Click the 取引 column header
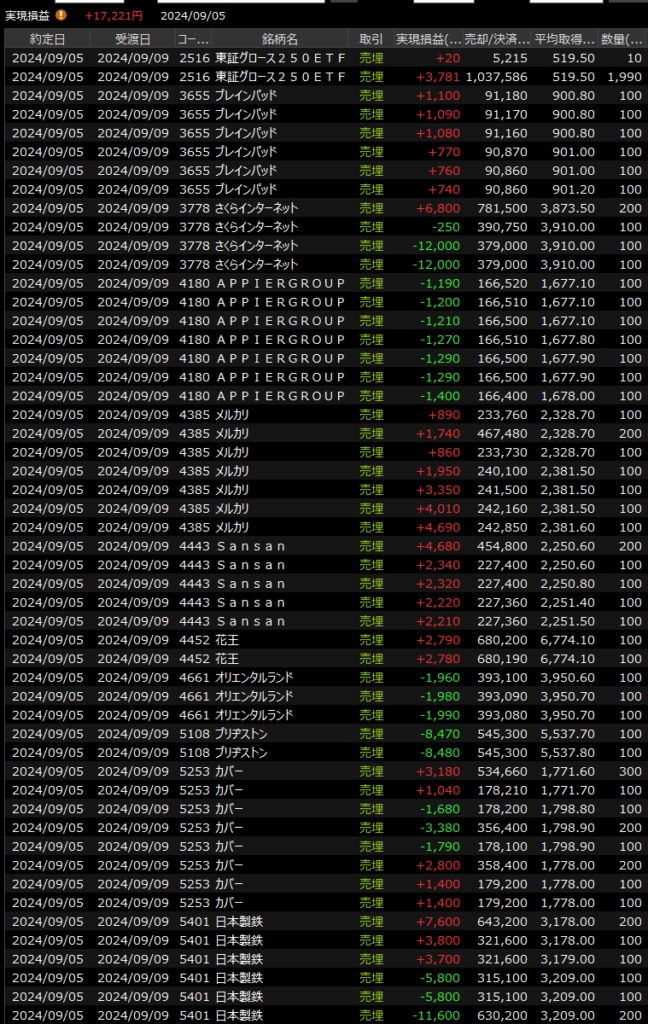This screenshot has height=1024, width=648. click(x=370, y=39)
